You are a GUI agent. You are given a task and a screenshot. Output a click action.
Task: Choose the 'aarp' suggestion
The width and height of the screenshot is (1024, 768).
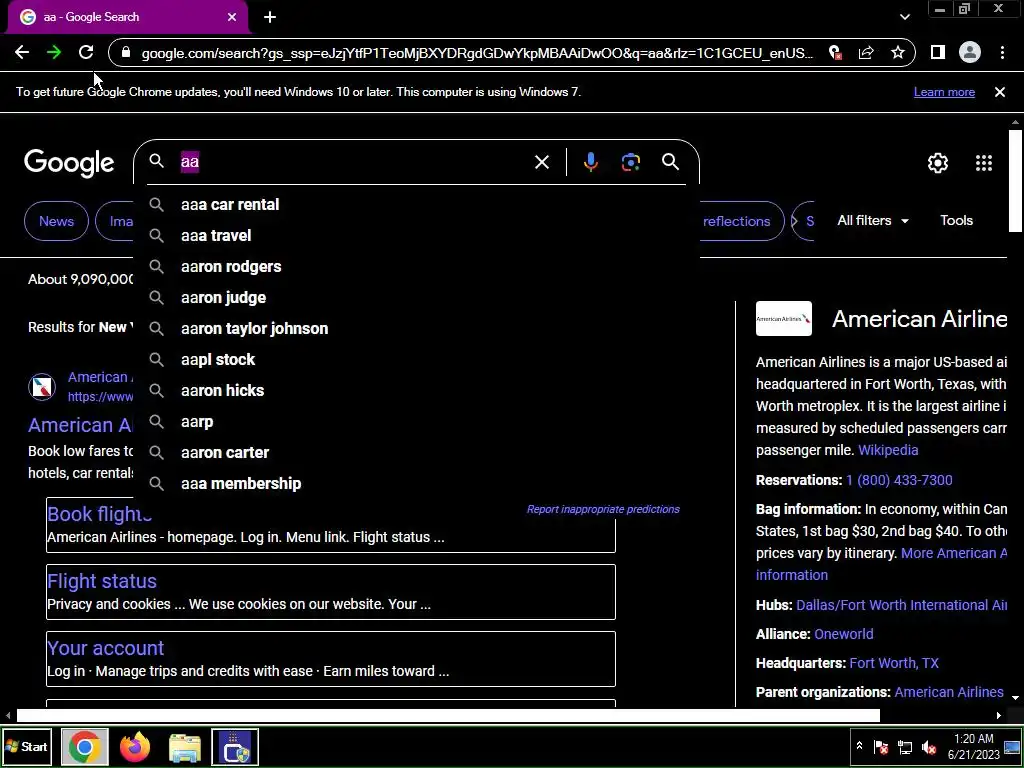tap(417, 422)
